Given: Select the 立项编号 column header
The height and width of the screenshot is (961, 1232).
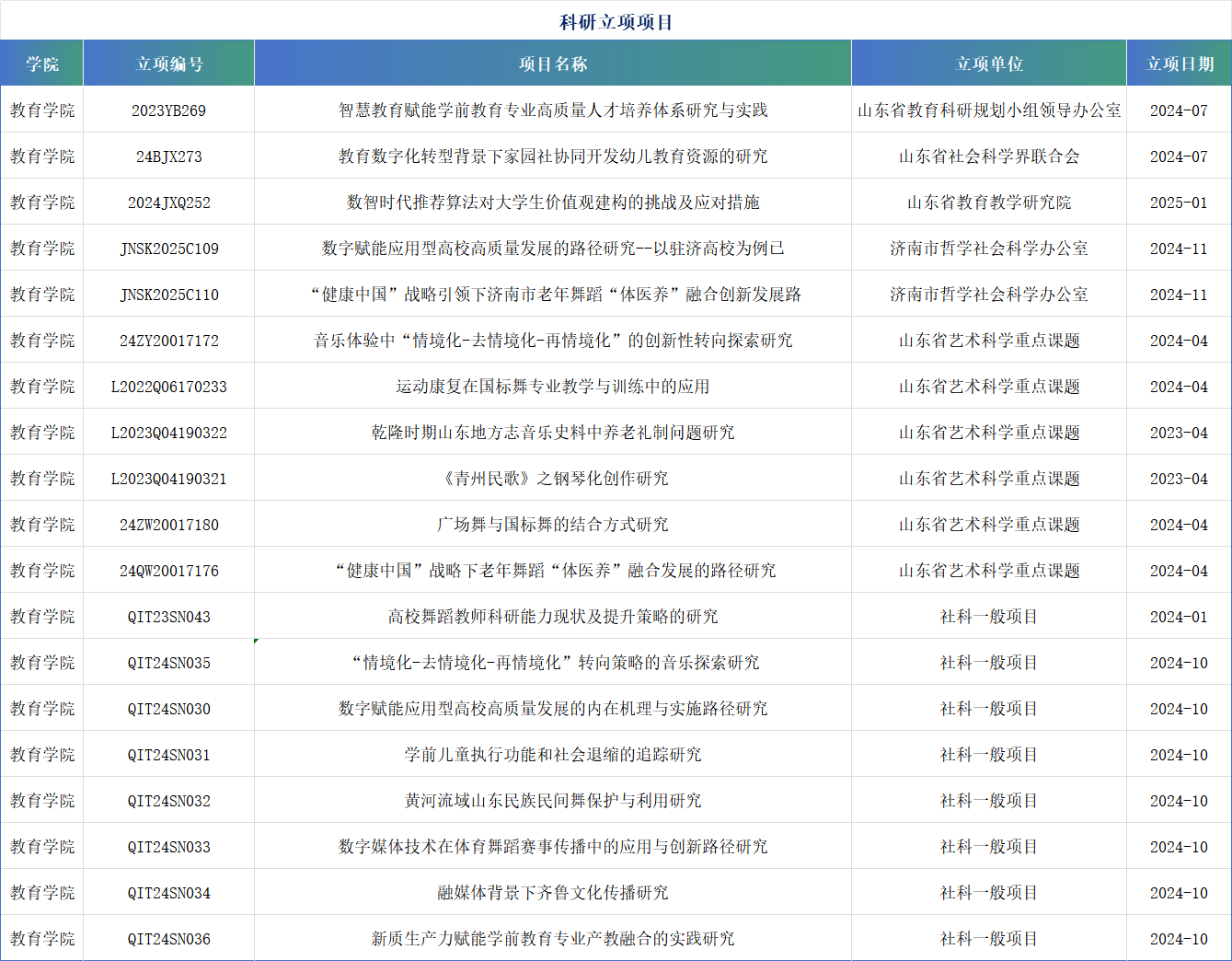Looking at the screenshot, I should 169,64.
